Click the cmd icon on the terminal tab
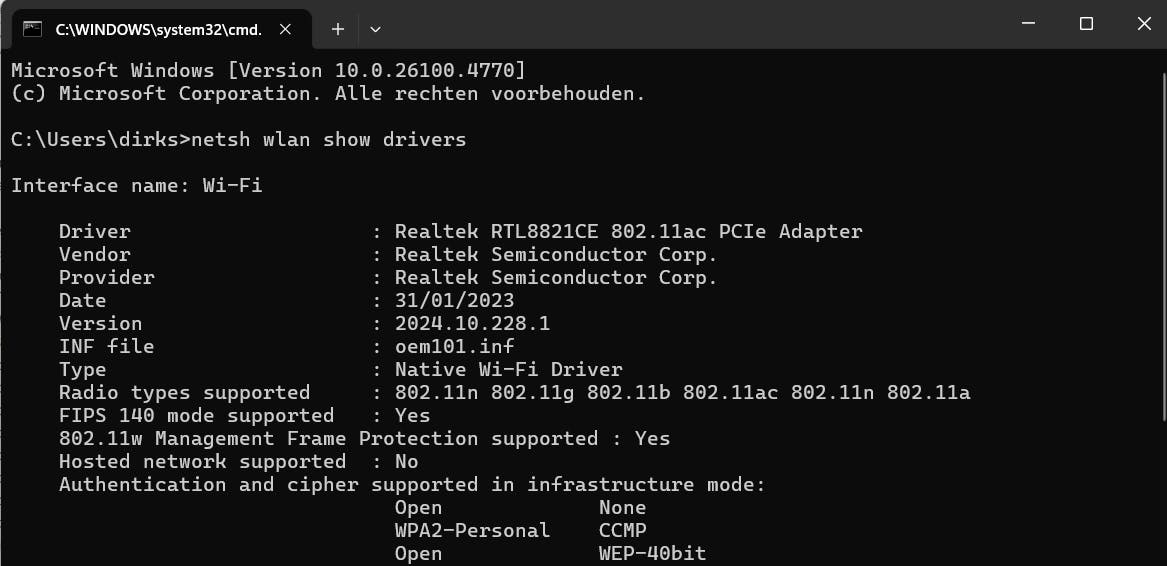This screenshot has width=1167, height=566. [32, 29]
